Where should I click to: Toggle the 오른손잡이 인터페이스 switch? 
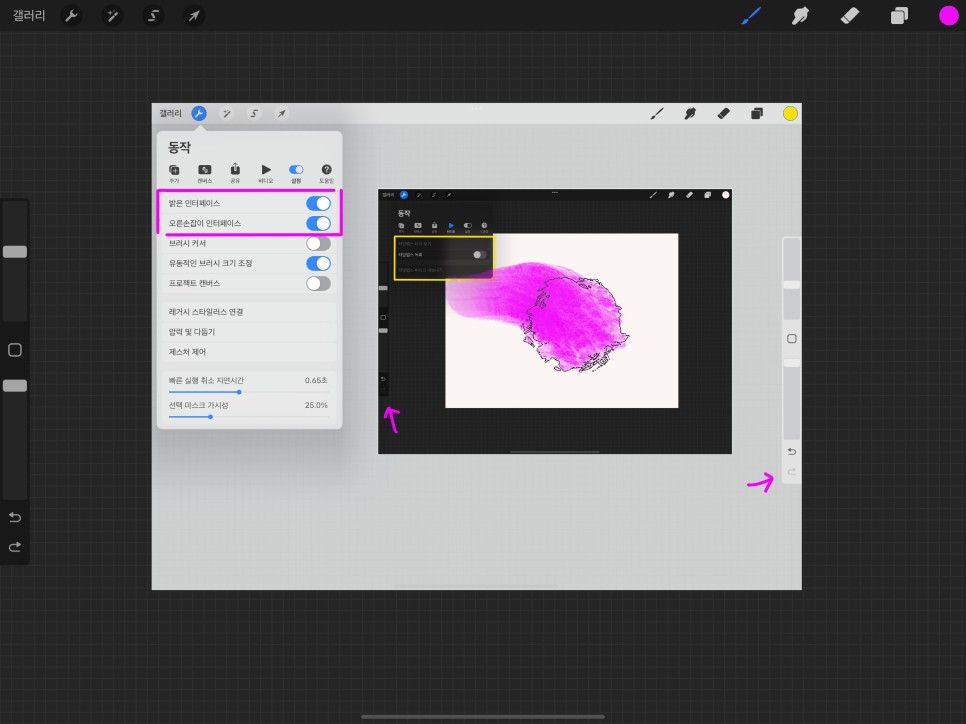[318, 223]
